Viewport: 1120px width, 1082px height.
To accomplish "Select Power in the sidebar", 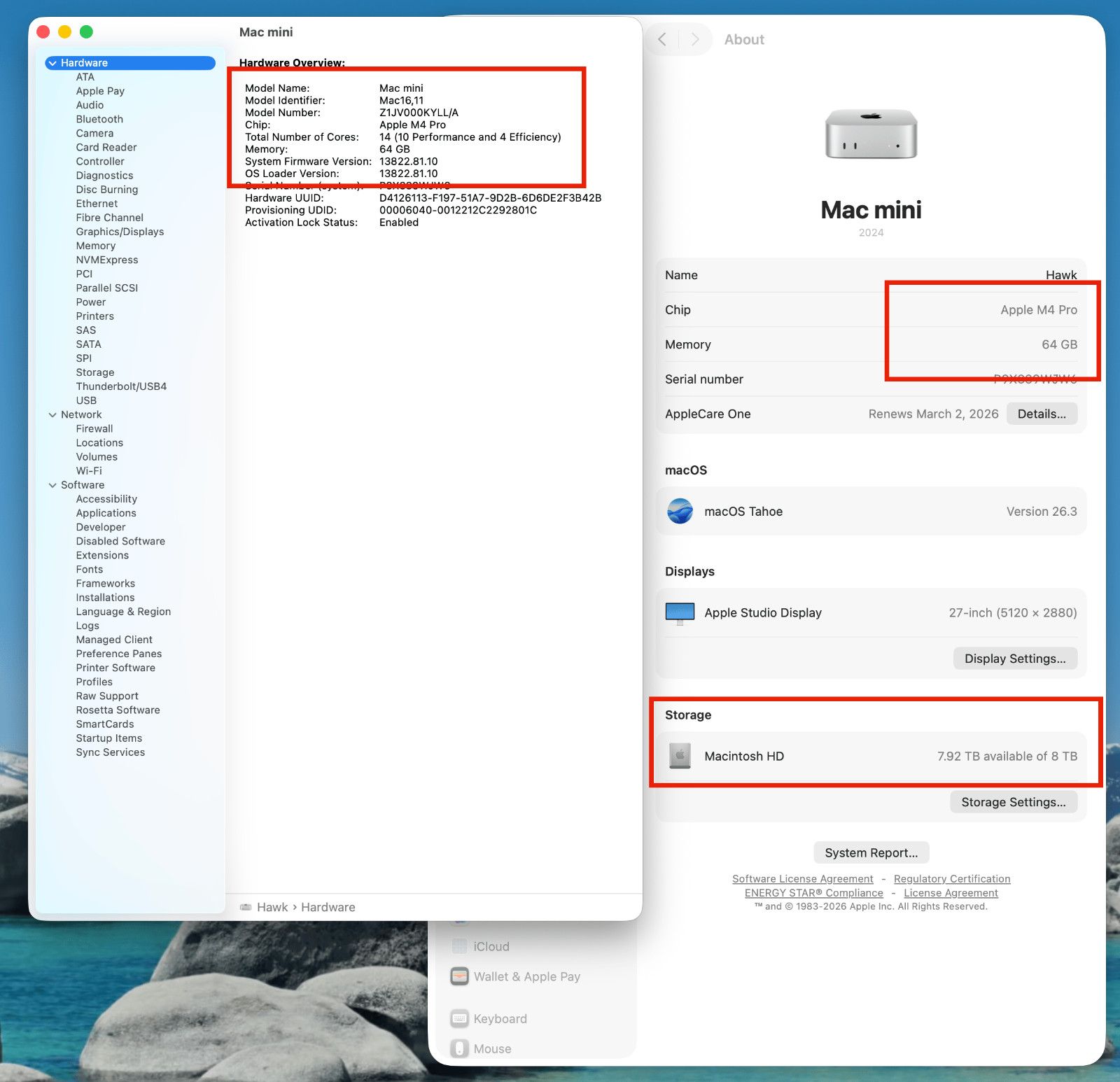I will (91, 302).
